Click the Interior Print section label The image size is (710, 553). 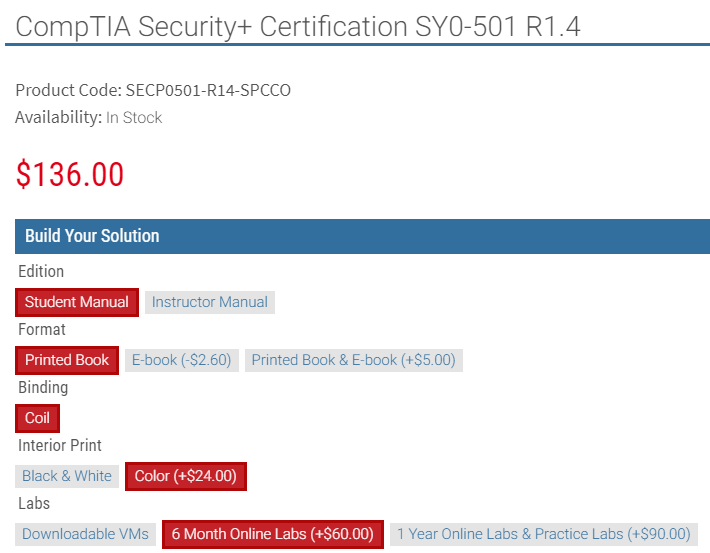(60, 445)
